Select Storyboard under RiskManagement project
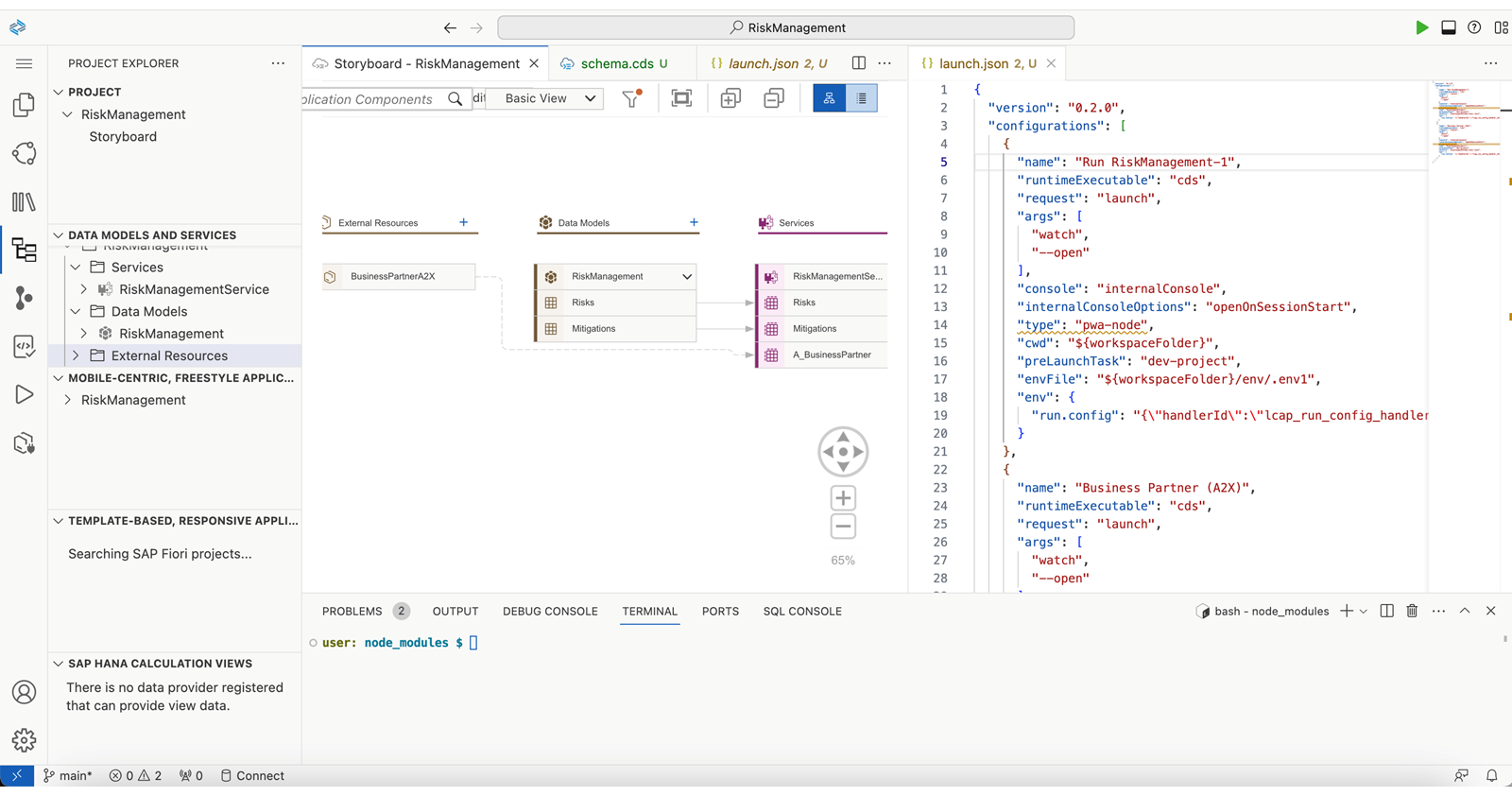This screenshot has width=1512, height=796. pos(123,136)
